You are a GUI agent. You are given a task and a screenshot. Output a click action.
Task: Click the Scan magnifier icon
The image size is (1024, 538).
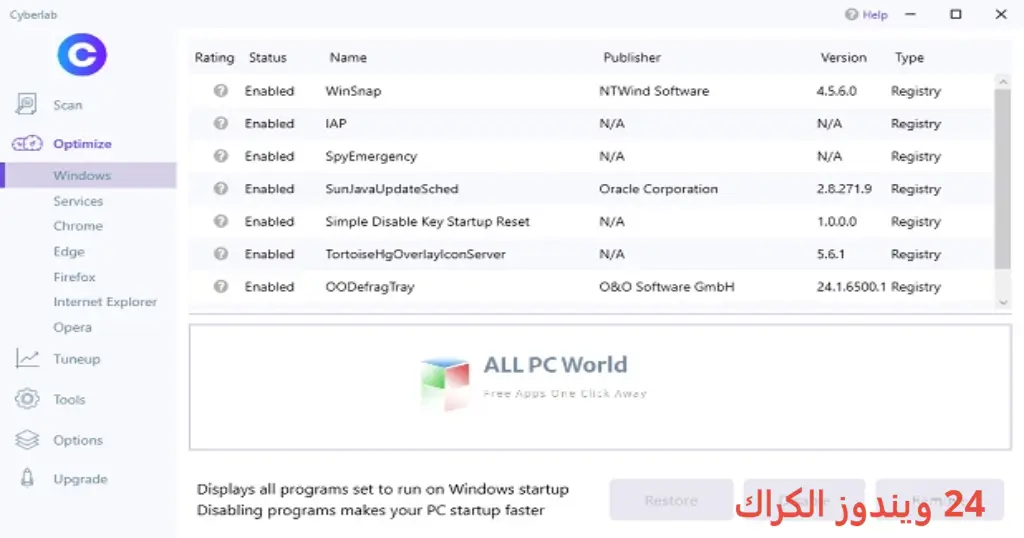(x=26, y=104)
